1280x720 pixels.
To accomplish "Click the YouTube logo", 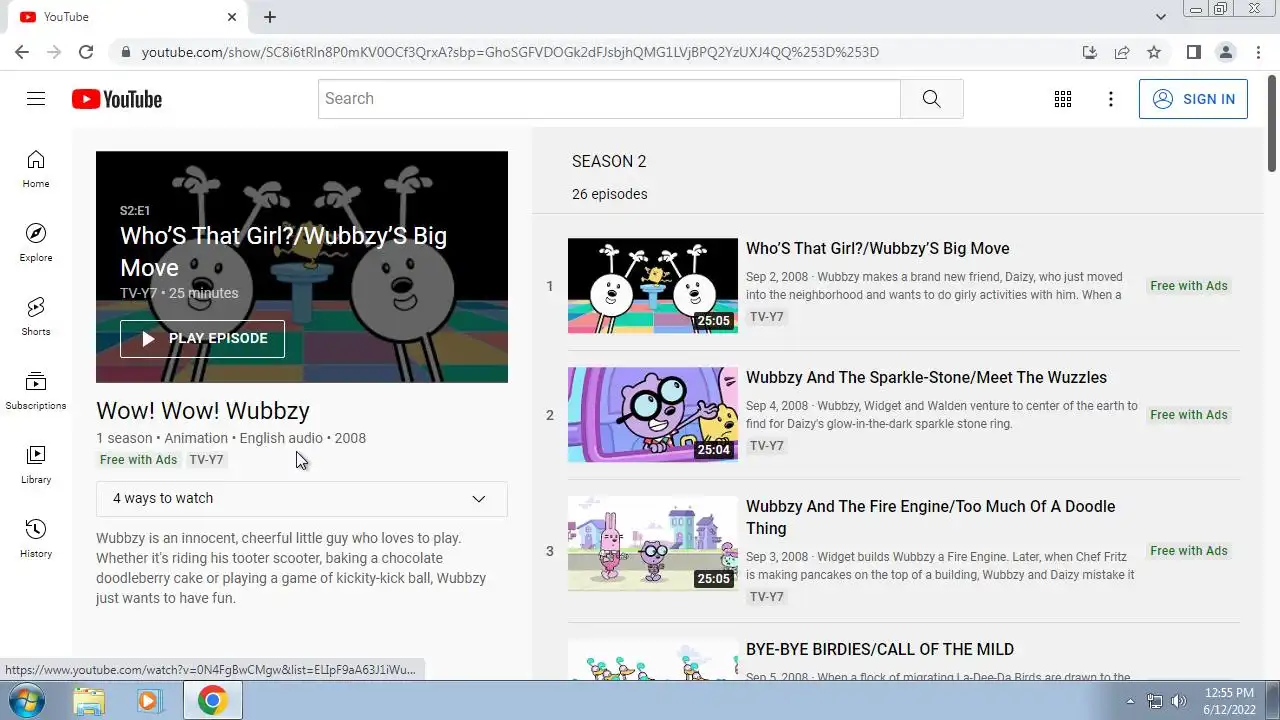I will (116, 99).
